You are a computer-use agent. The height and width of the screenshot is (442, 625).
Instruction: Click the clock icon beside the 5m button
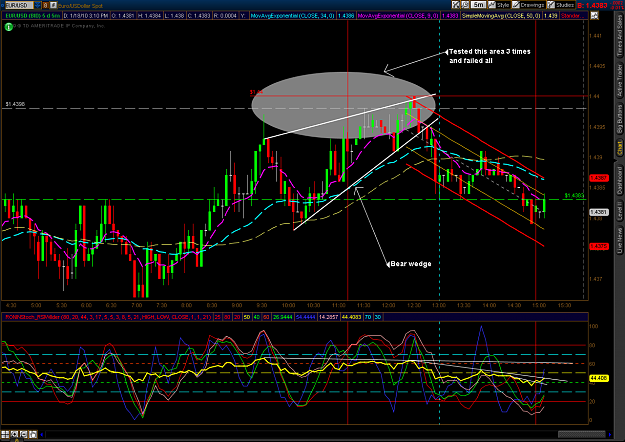click(465, 5)
